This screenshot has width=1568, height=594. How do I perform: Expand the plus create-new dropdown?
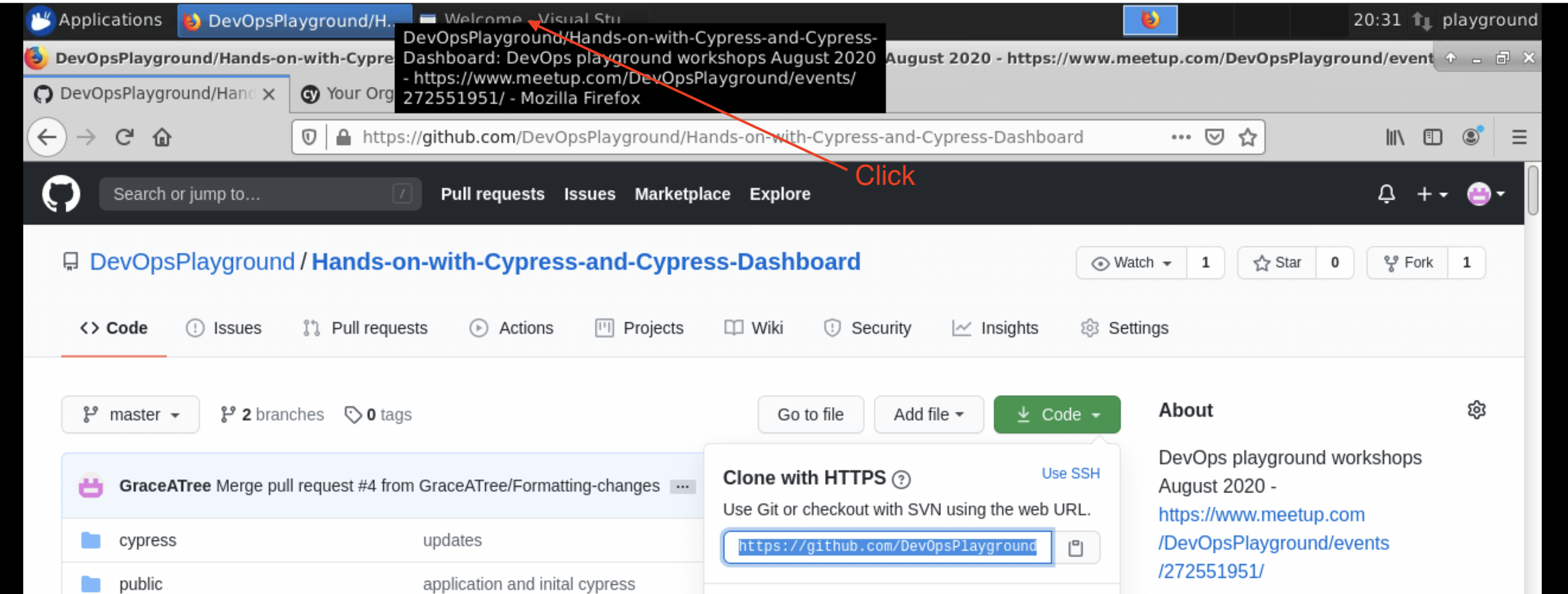tap(1431, 194)
